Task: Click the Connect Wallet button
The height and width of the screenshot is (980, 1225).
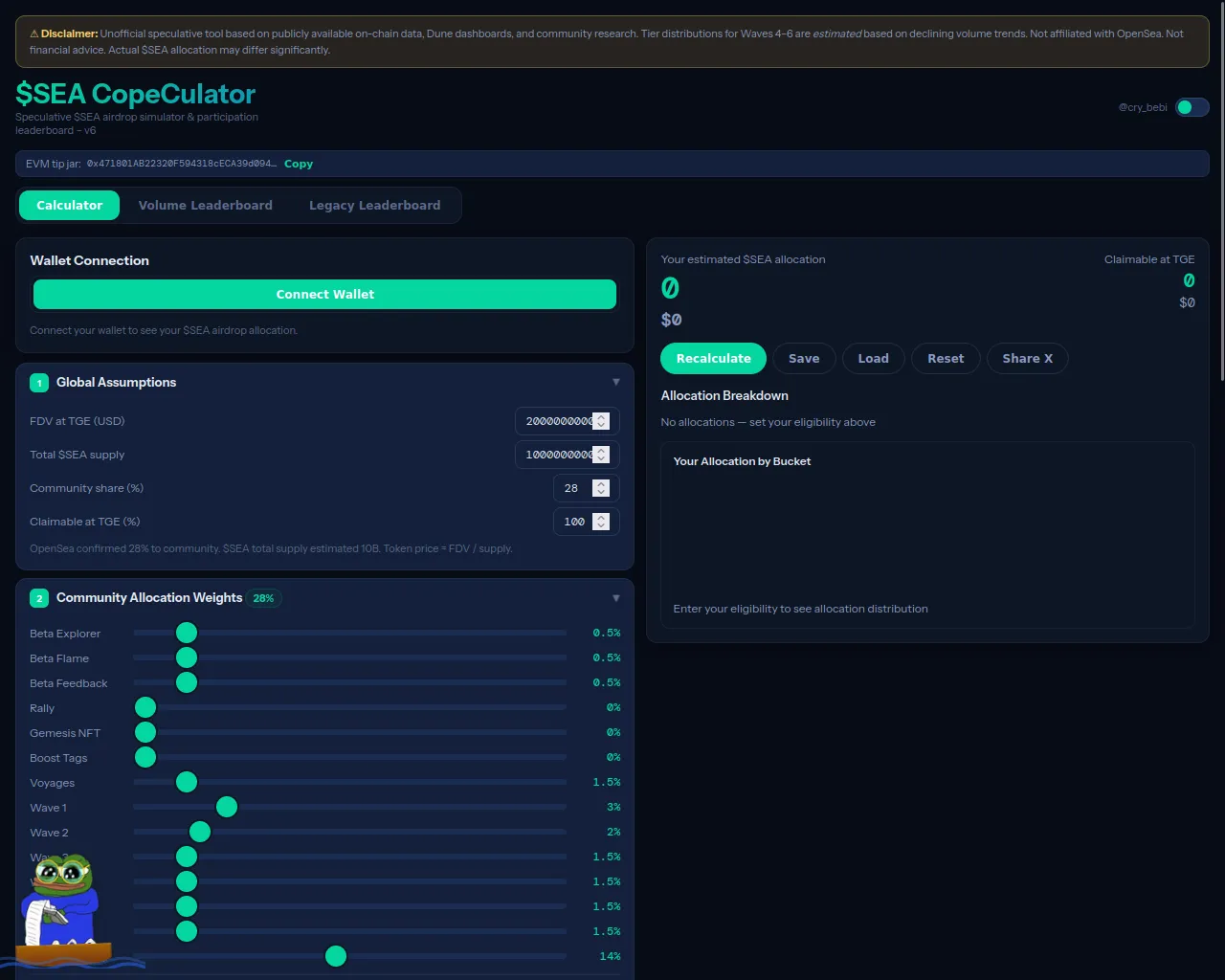Action: coord(324,294)
